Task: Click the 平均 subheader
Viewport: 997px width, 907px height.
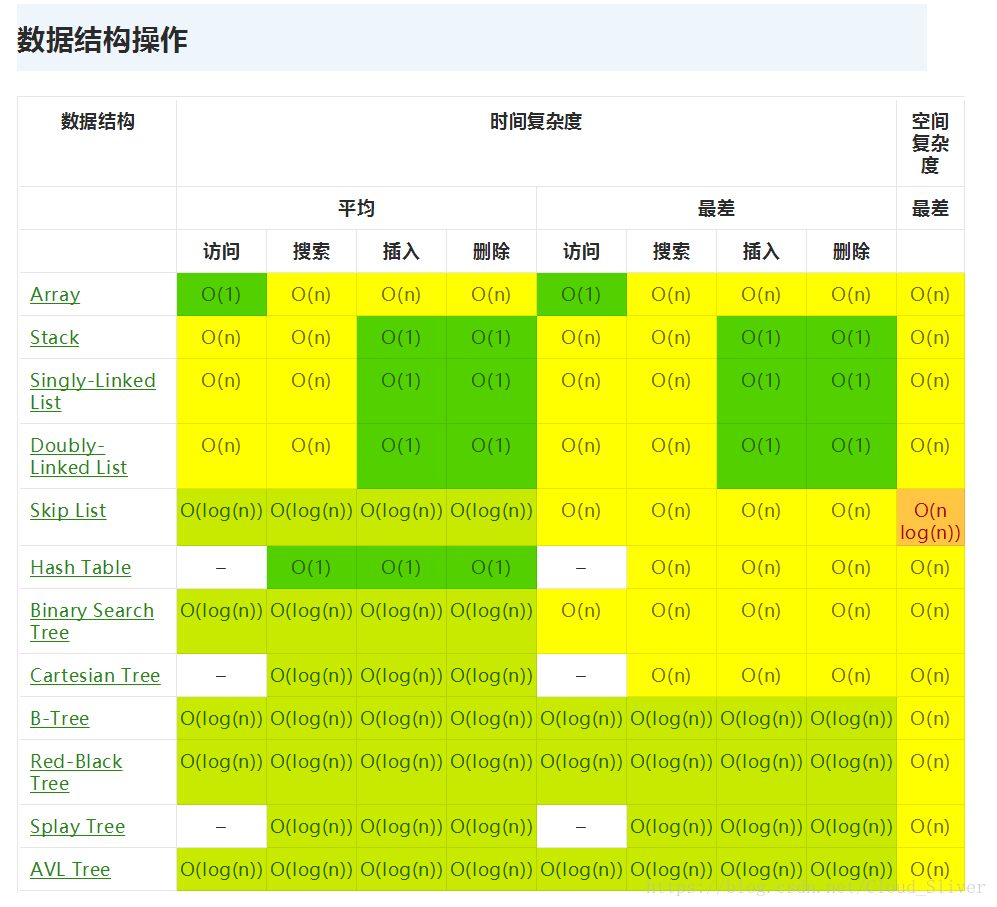Action: coord(356,208)
